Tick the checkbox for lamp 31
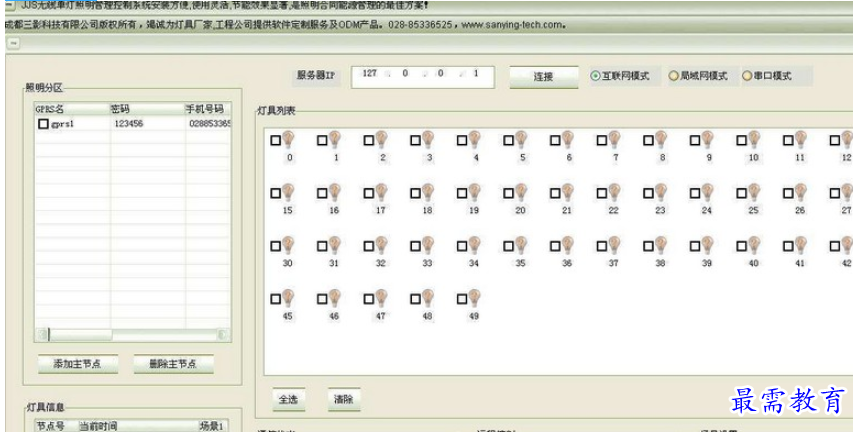 322,246
